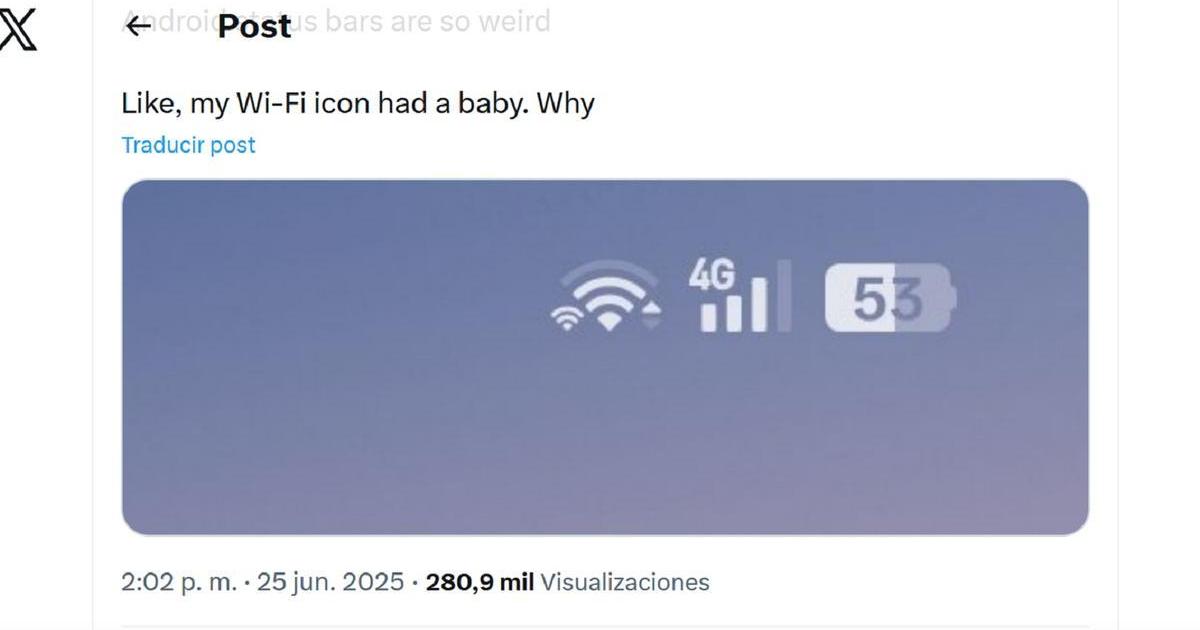1200x630 pixels.
Task: Click the battery icon showing 53
Action: (890, 298)
